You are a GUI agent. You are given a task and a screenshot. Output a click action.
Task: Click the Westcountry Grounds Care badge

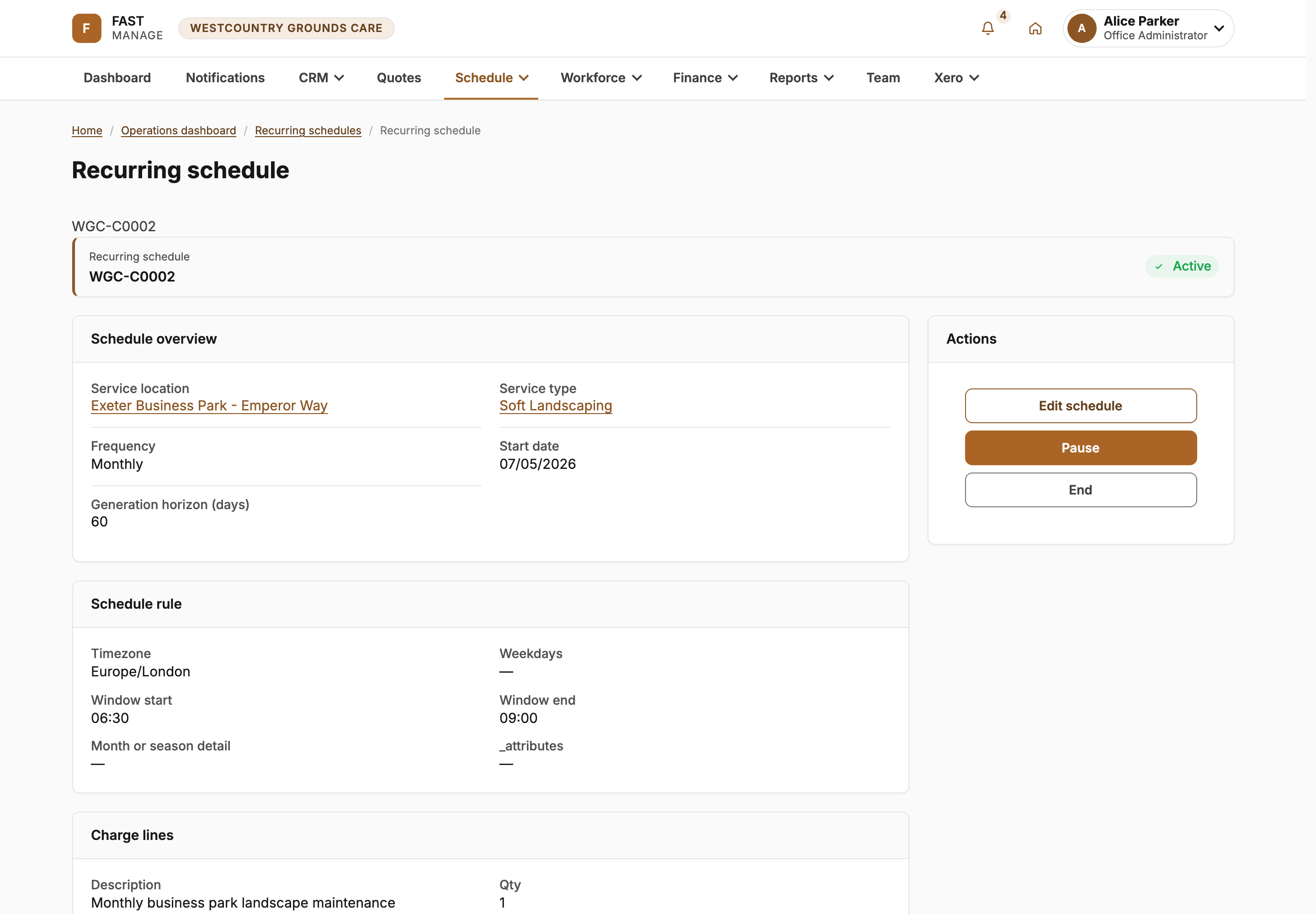click(287, 28)
